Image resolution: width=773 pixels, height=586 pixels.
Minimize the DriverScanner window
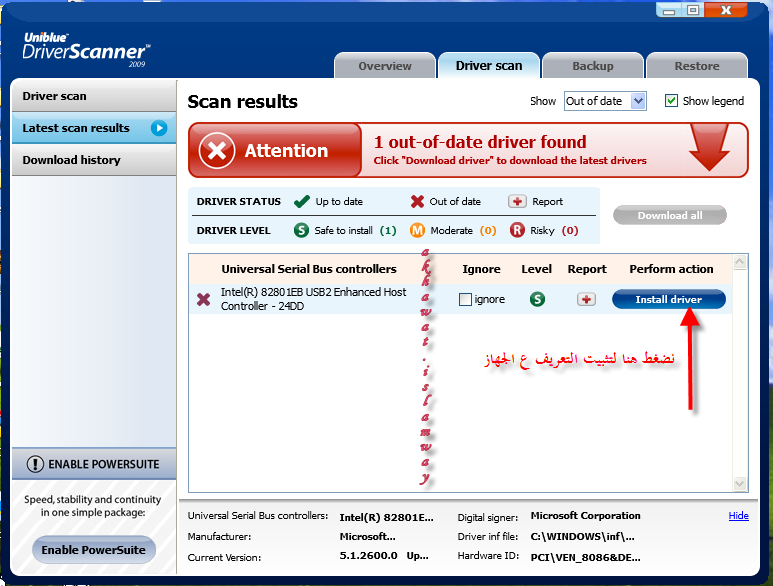[668, 10]
